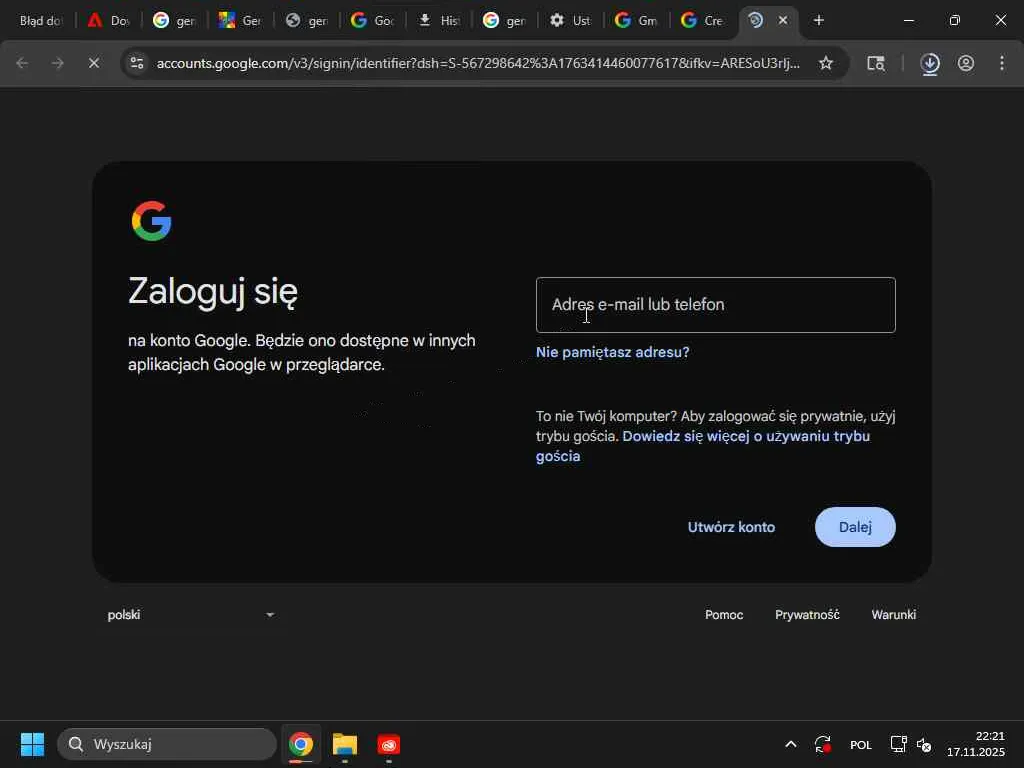Close the active sign-in tab

click(782, 20)
